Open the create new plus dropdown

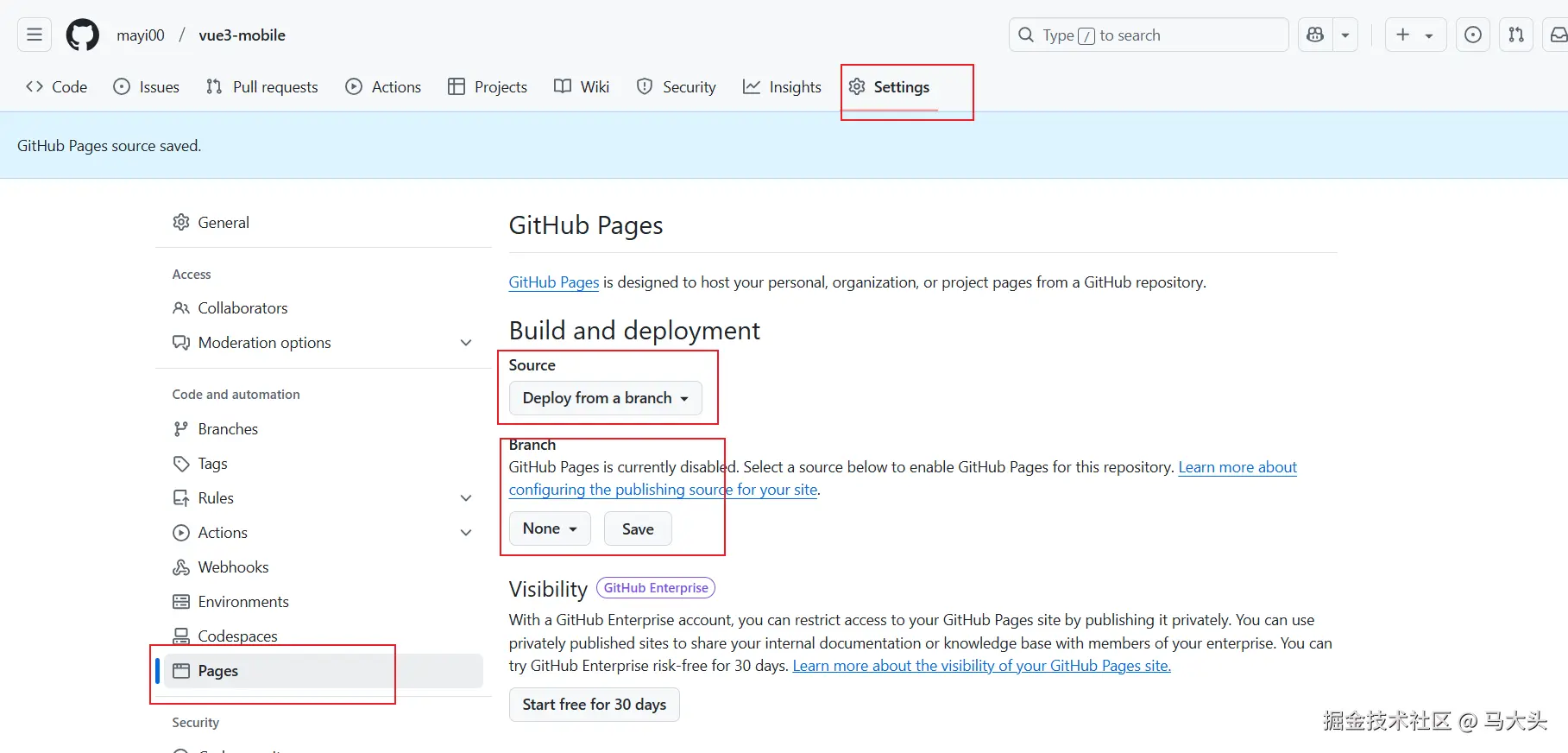tap(1415, 35)
